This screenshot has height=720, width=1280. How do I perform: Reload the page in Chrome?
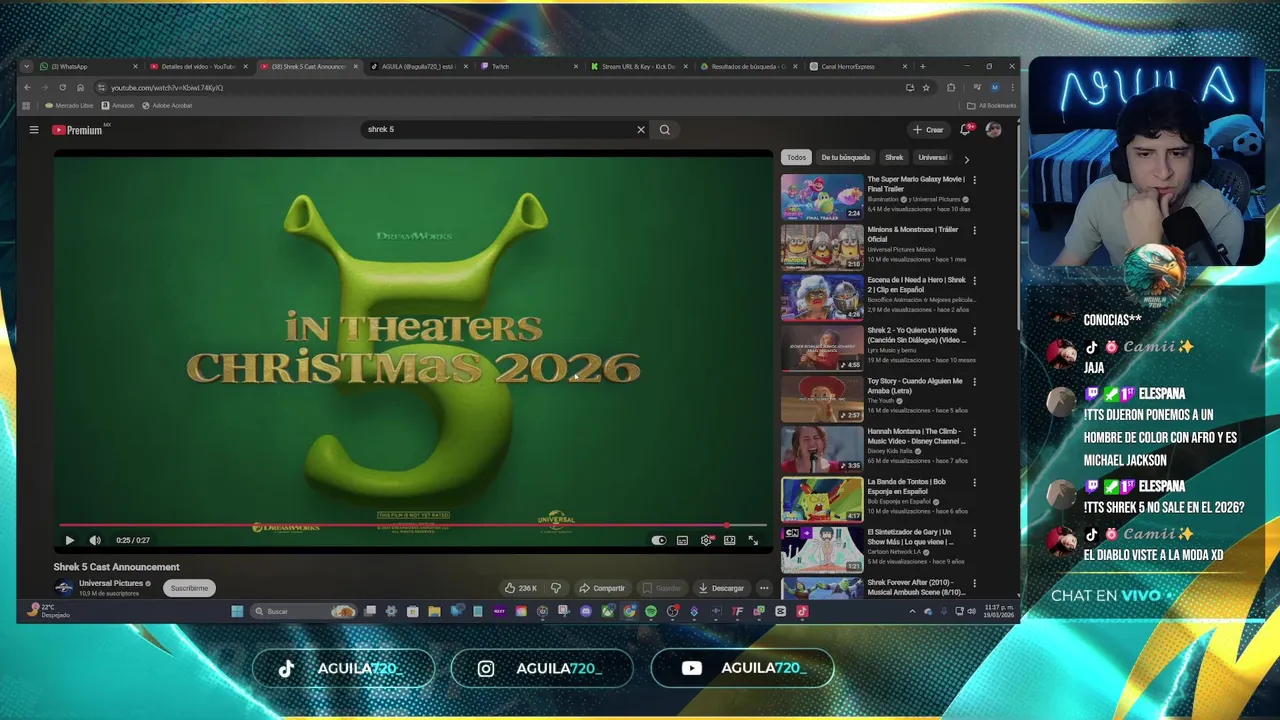[62, 87]
